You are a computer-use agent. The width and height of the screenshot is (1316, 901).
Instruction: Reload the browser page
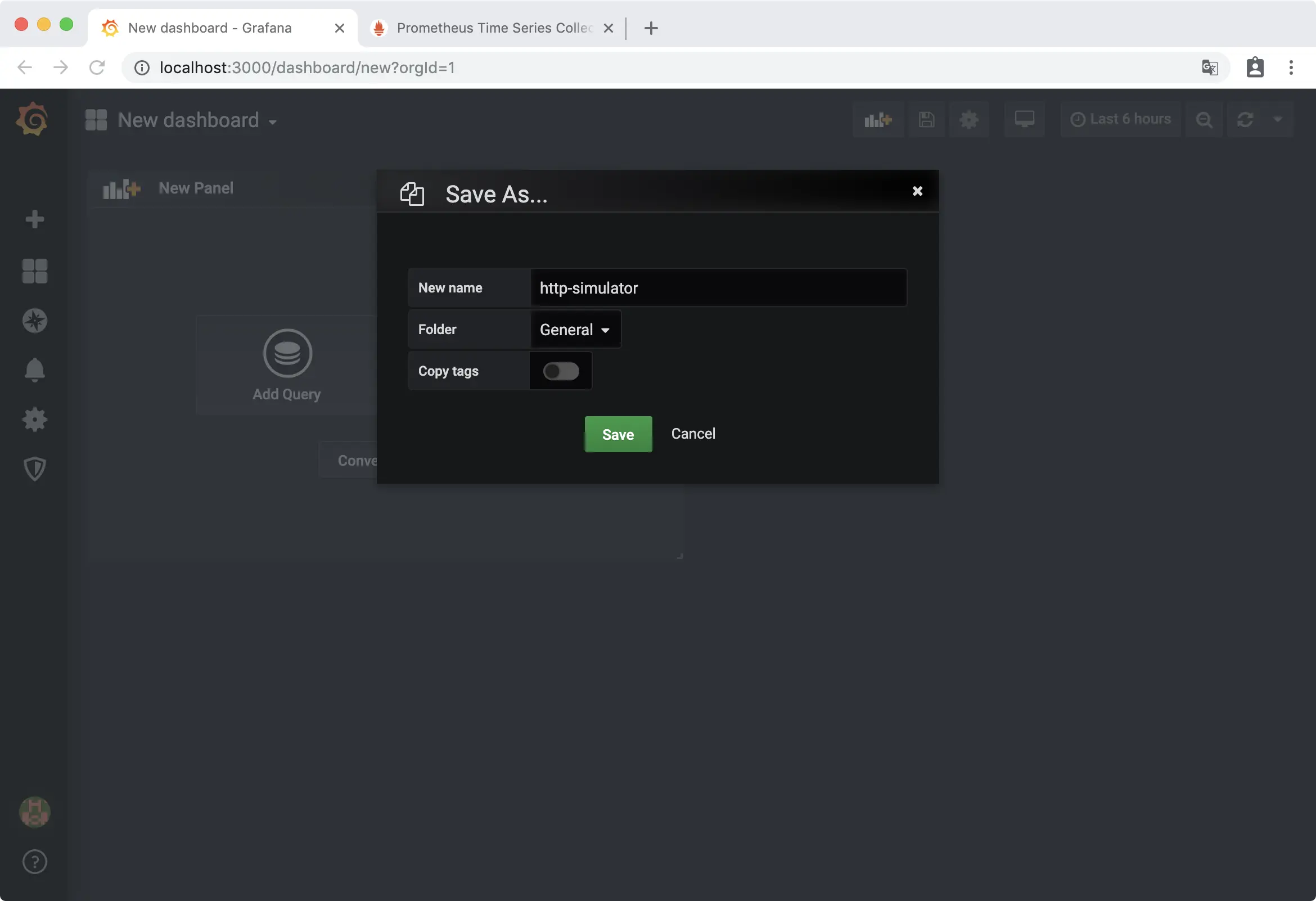(x=97, y=67)
